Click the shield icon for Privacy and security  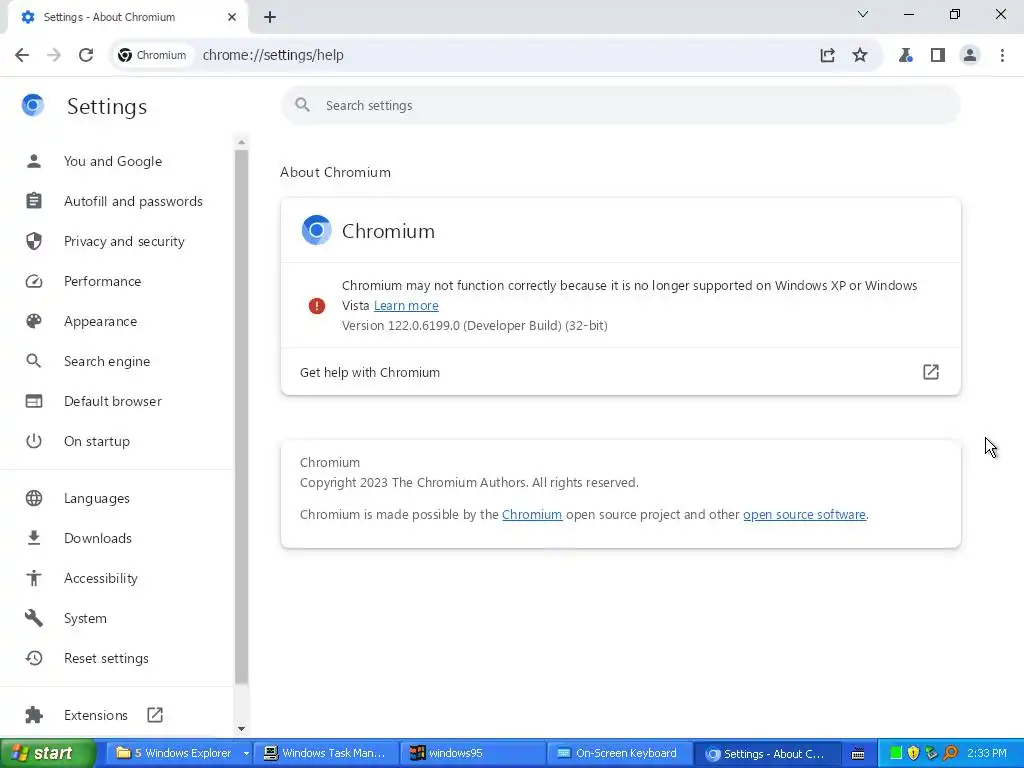pyautogui.click(x=34, y=241)
